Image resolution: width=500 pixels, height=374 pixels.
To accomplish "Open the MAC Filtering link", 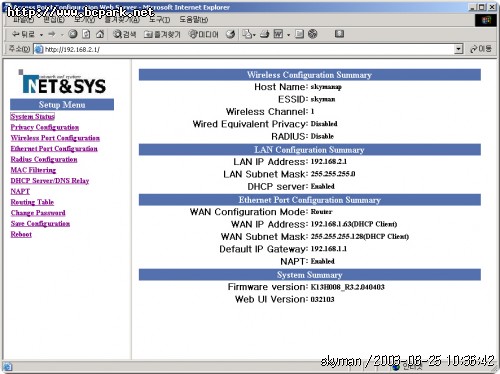I will pos(33,170).
